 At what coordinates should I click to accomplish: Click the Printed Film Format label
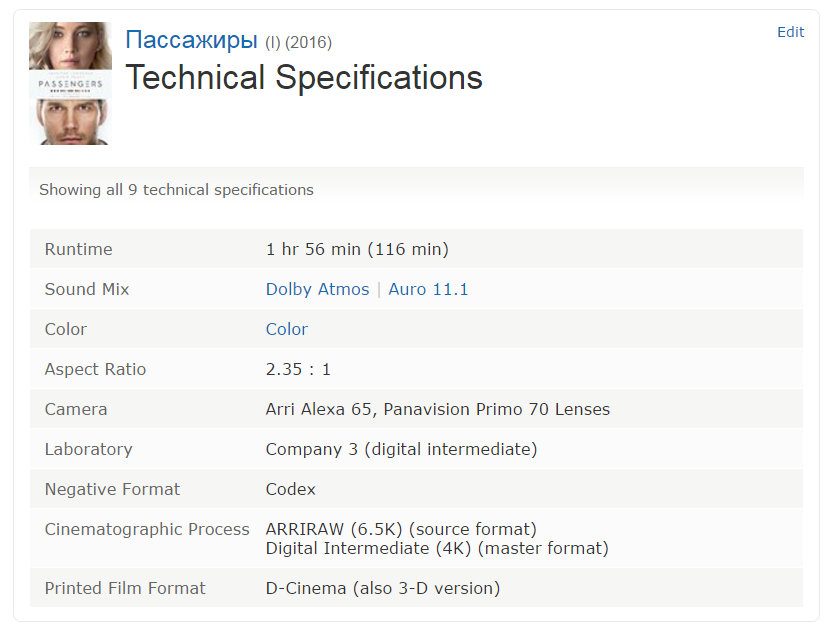[125, 588]
